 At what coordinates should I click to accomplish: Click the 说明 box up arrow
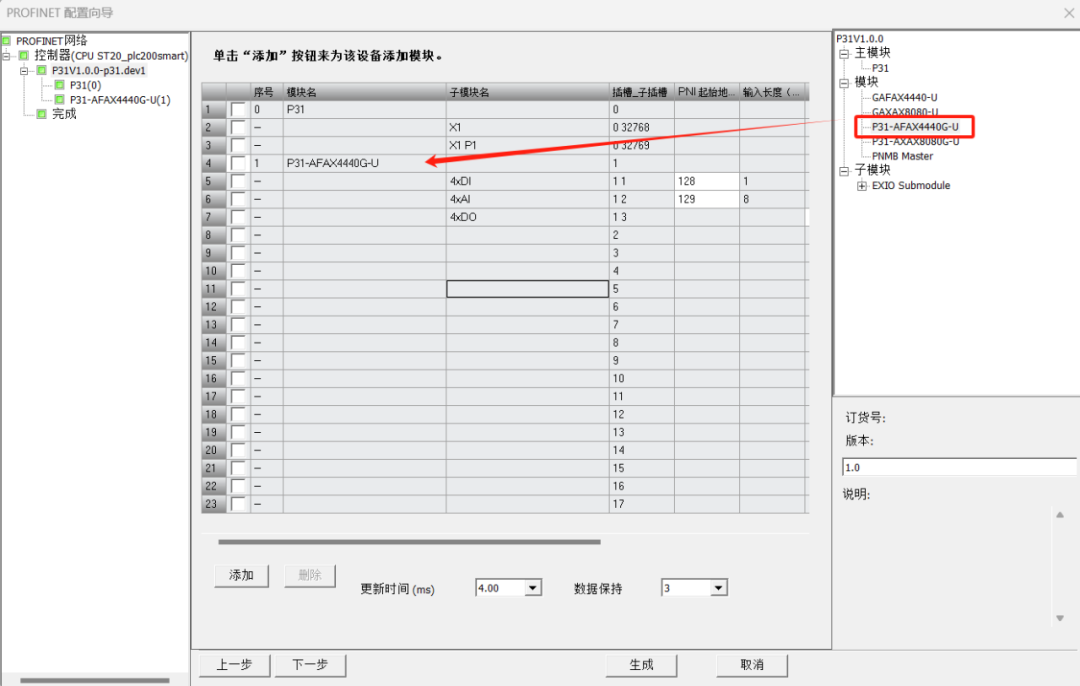[1060, 515]
